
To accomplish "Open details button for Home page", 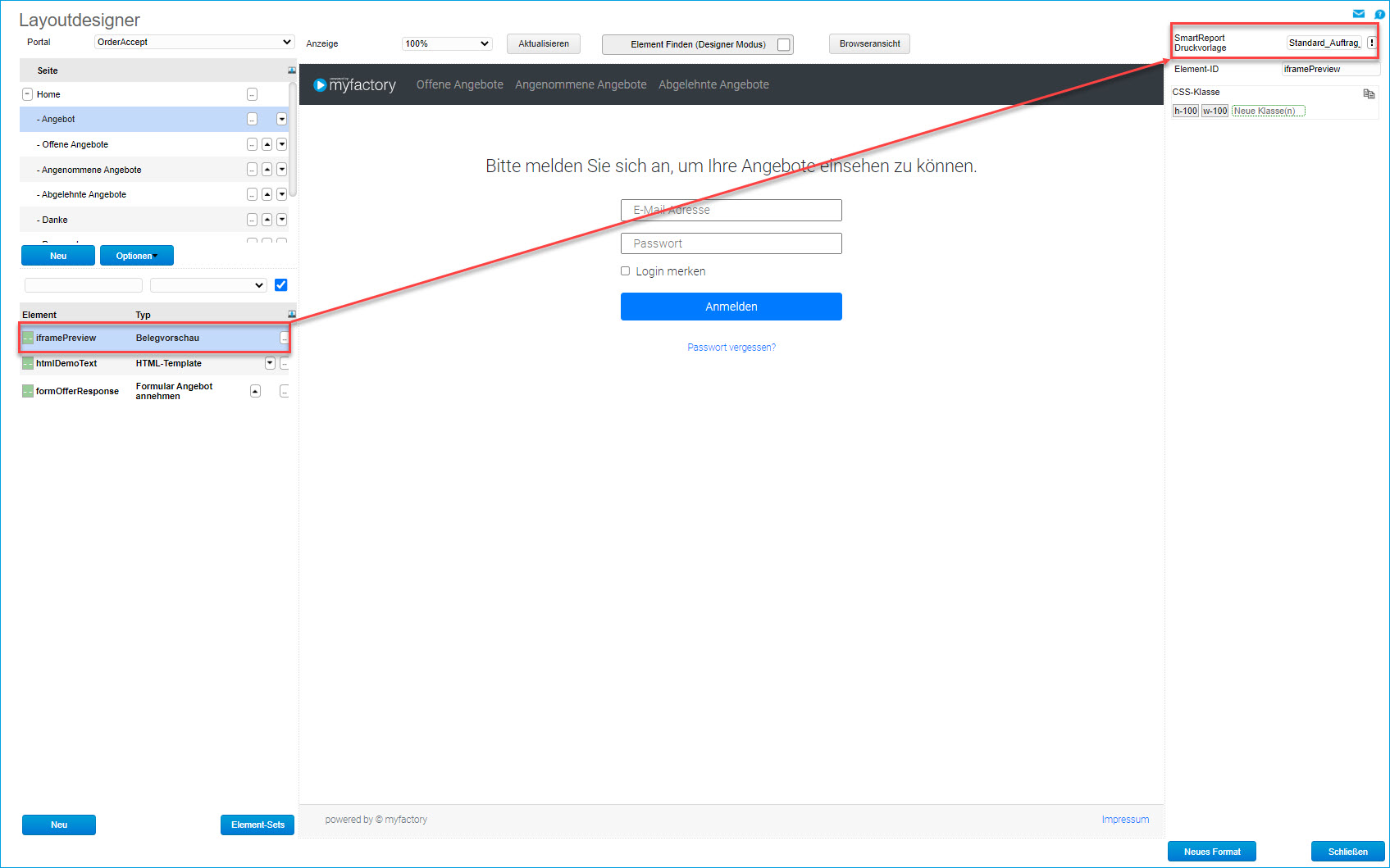I will click(252, 94).
